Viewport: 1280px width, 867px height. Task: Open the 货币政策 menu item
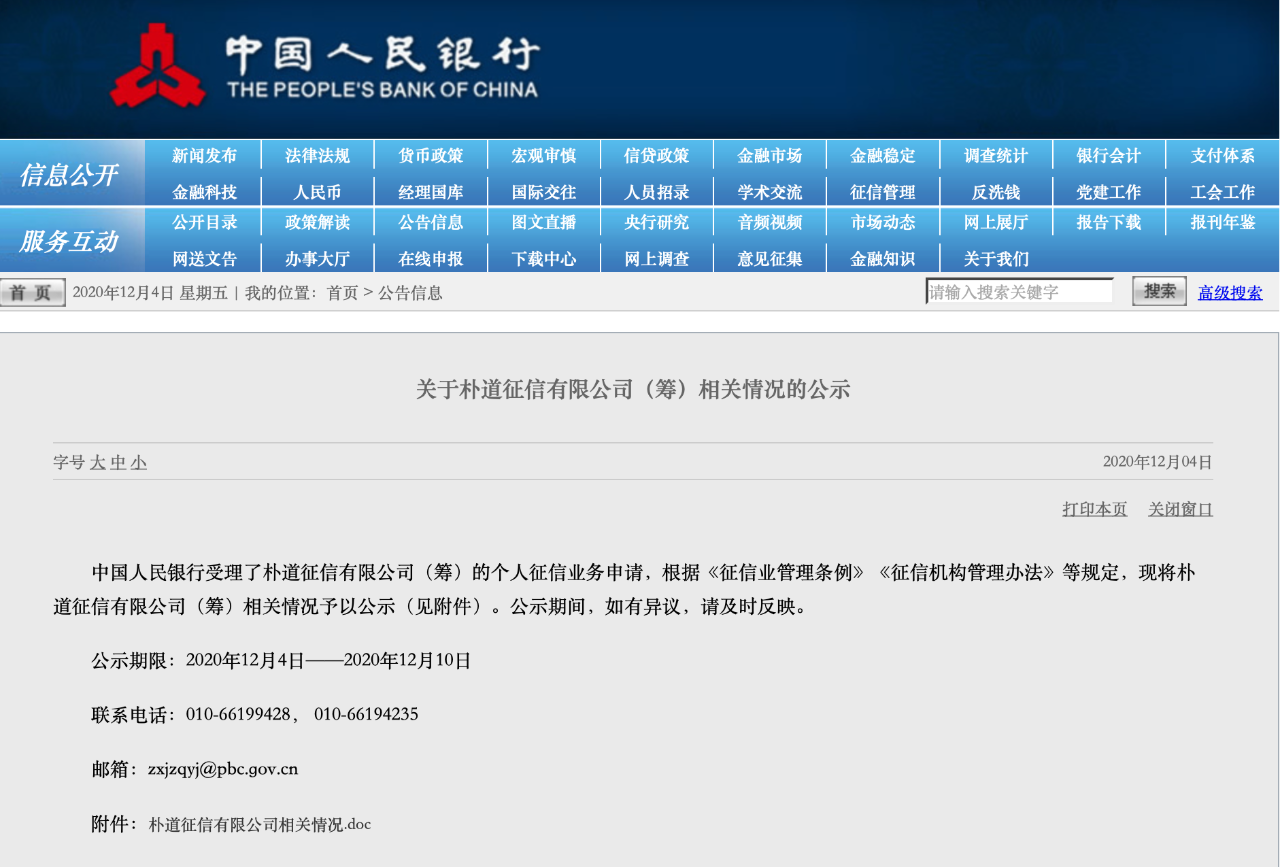[x=431, y=156]
